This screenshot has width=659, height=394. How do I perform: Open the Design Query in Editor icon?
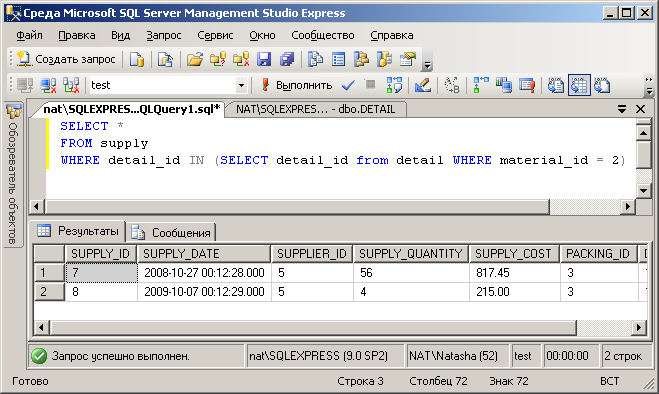point(423,85)
